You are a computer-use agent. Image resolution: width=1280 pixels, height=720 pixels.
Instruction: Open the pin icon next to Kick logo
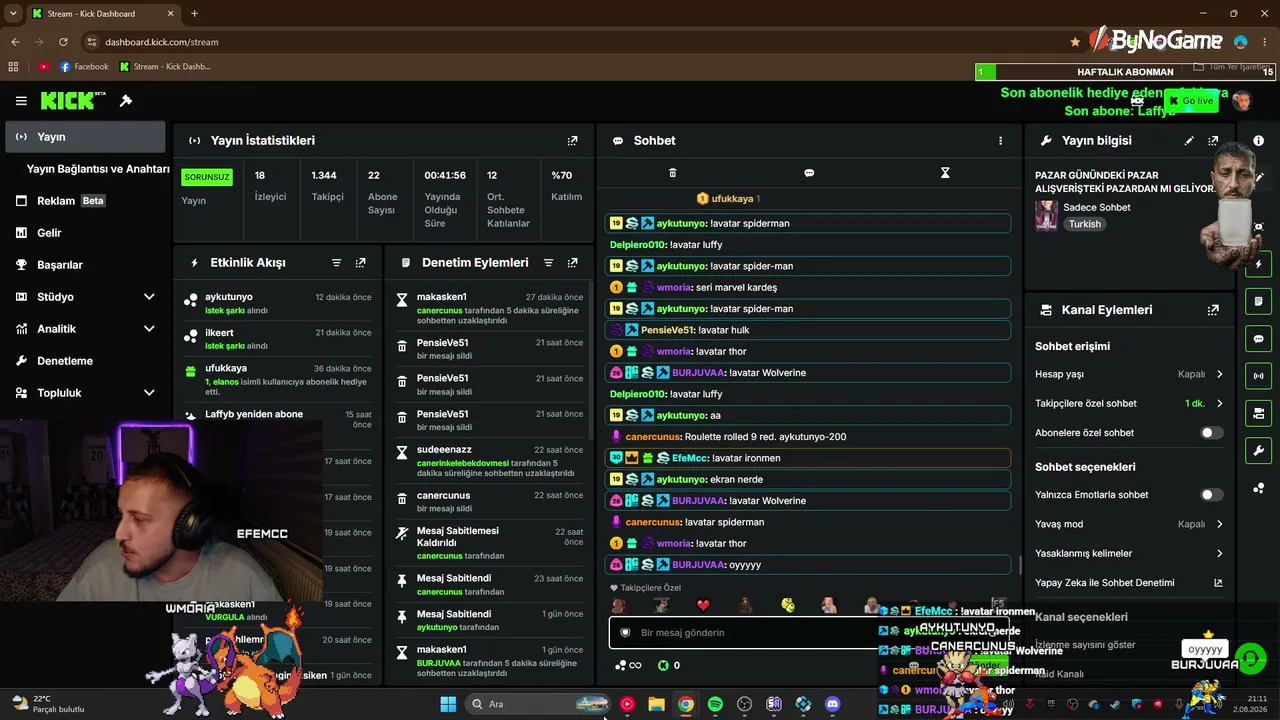pos(126,101)
